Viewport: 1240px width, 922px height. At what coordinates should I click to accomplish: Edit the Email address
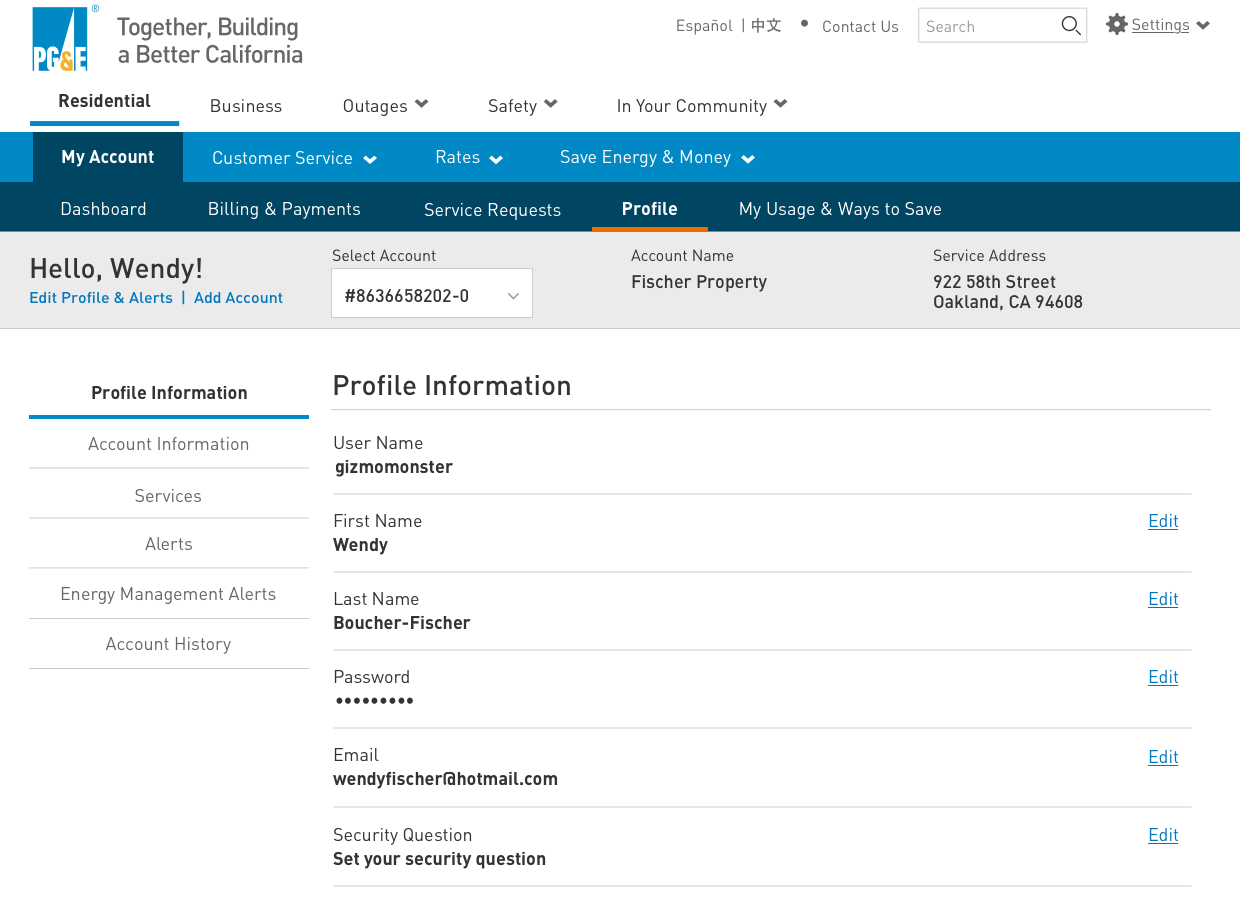pyautogui.click(x=1163, y=757)
